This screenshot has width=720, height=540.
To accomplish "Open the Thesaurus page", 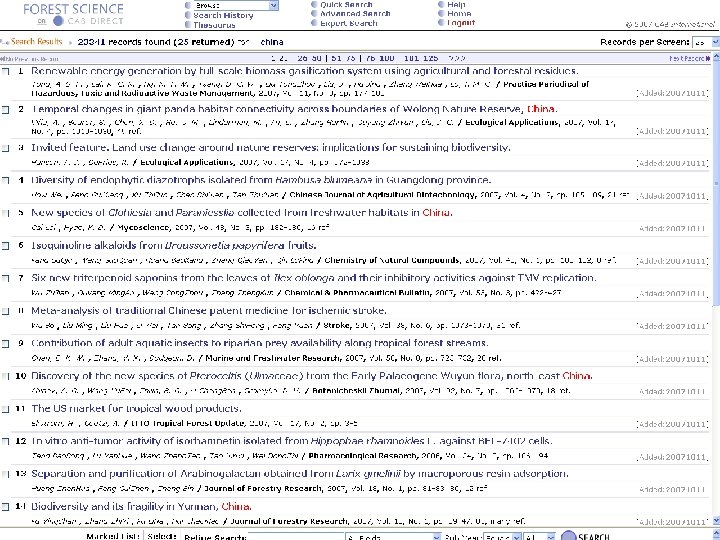I will pyautogui.click(x=214, y=25).
